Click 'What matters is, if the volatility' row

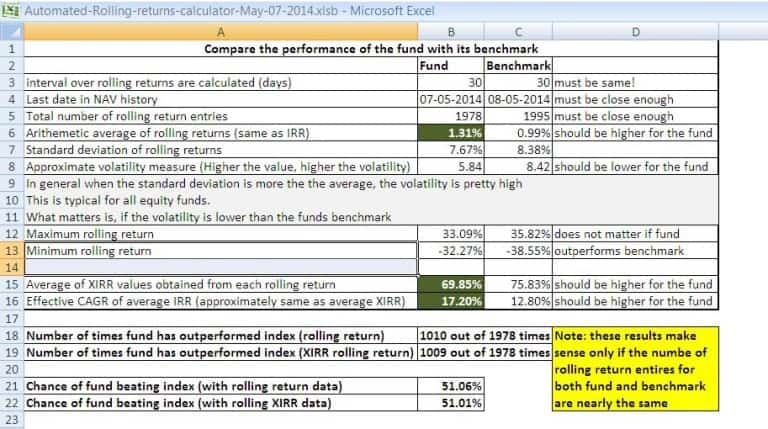click(371, 217)
